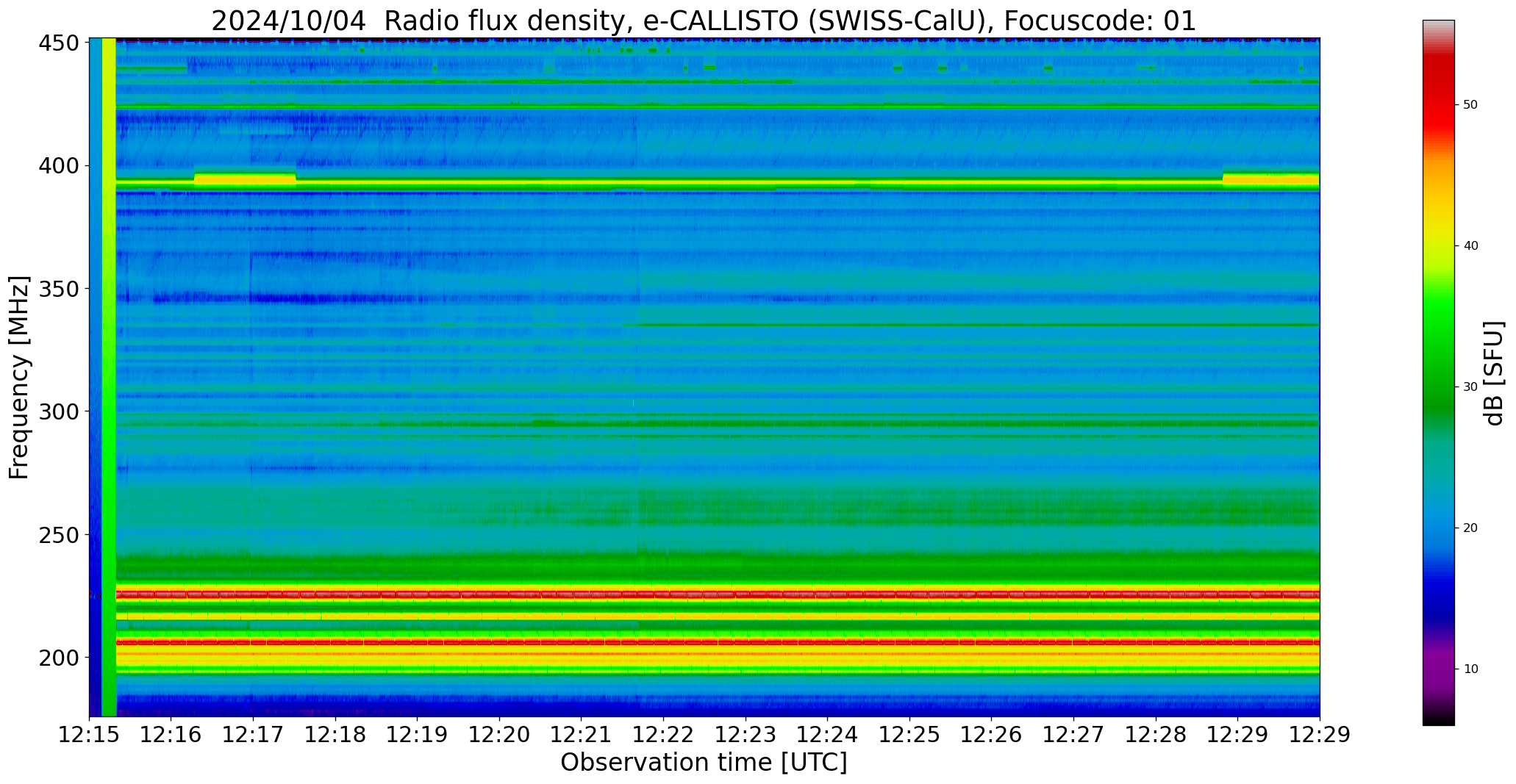This screenshot has width=1516, height=784.
Task: Click the 12:25 time tick label
Action: point(909,735)
